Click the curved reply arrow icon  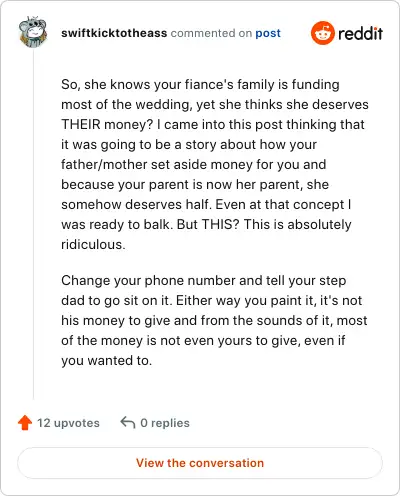tap(128, 422)
